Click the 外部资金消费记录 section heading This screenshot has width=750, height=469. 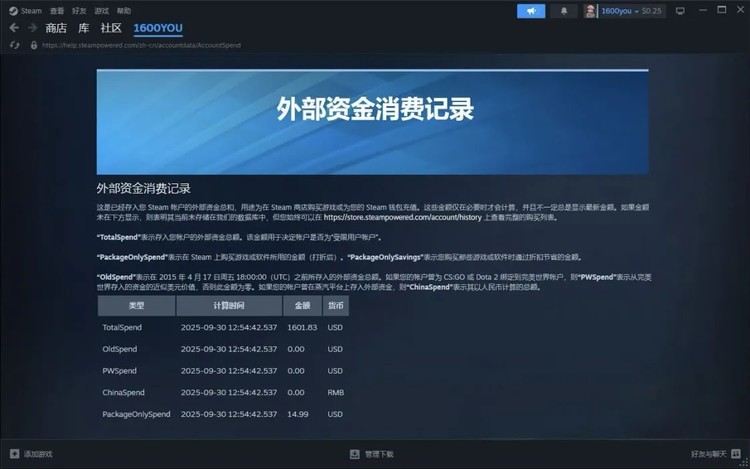click(x=143, y=188)
